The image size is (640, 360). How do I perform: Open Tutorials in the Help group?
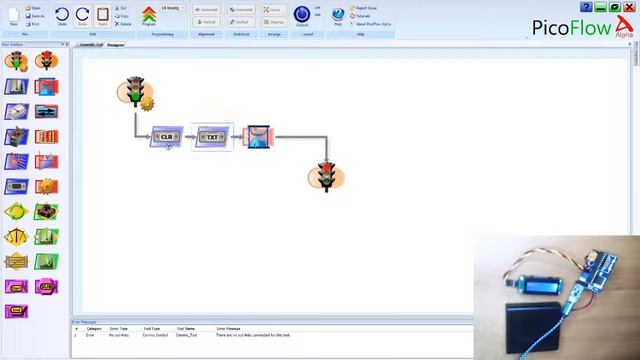coord(360,16)
